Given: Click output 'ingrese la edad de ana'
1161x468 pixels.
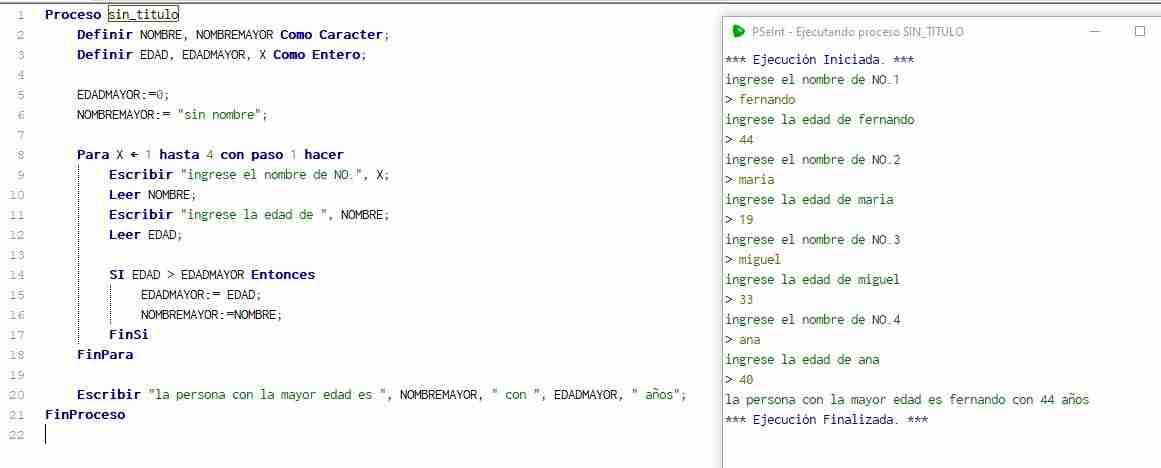Looking at the screenshot, I should (x=803, y=360).
